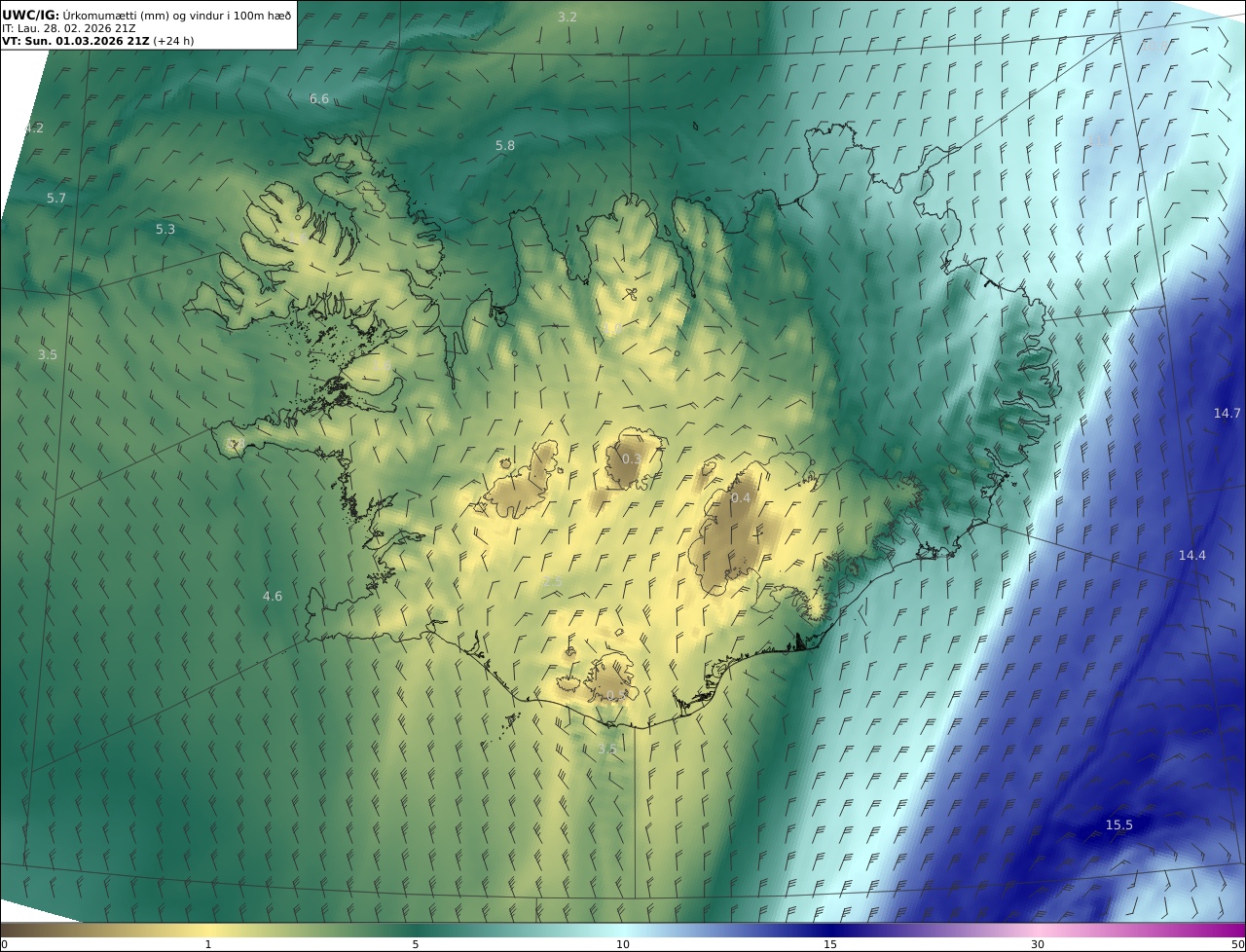Click the 14.7 value label
This screenshot has width=1246, height=952.
click(1227, 414)
